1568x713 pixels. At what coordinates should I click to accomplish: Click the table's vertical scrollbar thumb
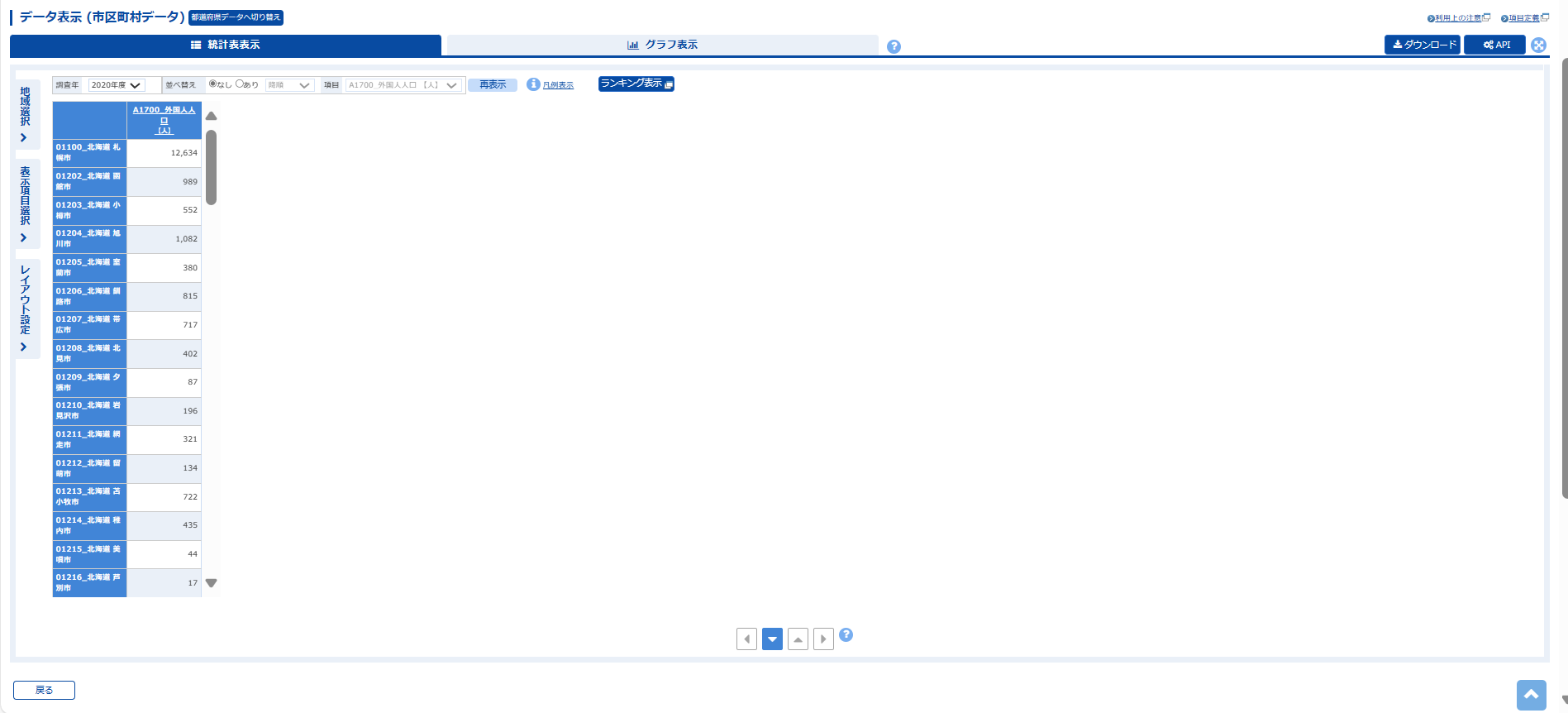tap(212, 167)
